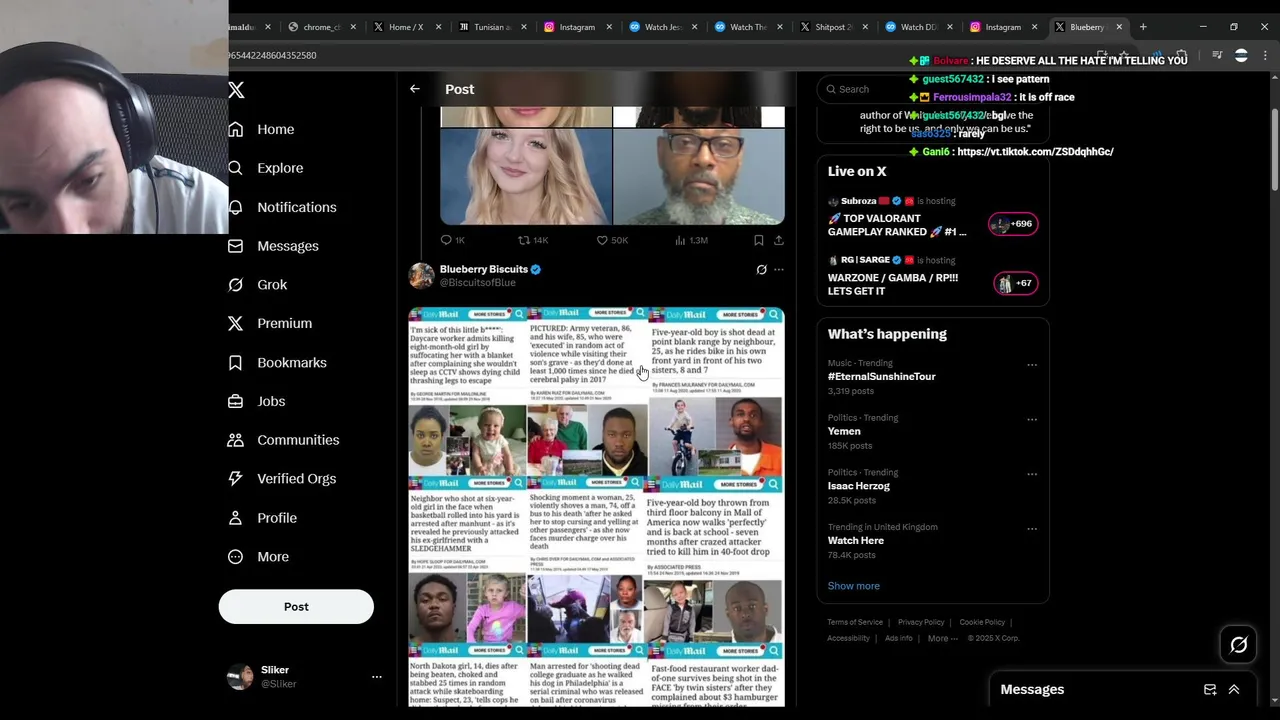The height and width of the screenshot is (720, 1280).
Task: Open Bookmarks in the sidebar
Action: pyautogui.click(x=277, y=362)
